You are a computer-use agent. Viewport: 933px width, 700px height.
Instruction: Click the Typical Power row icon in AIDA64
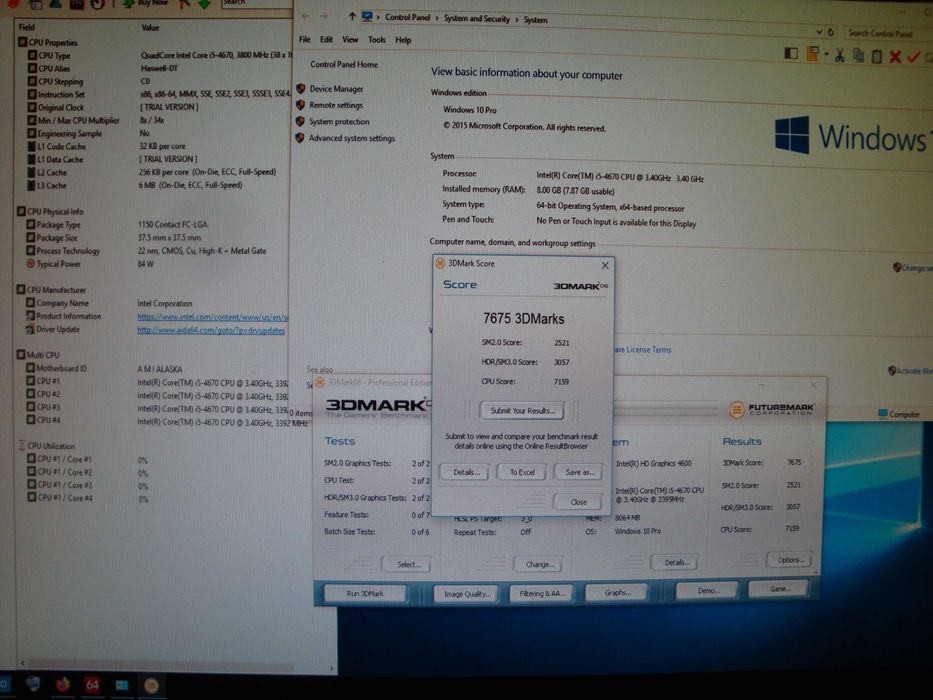[x=30, y=264]
